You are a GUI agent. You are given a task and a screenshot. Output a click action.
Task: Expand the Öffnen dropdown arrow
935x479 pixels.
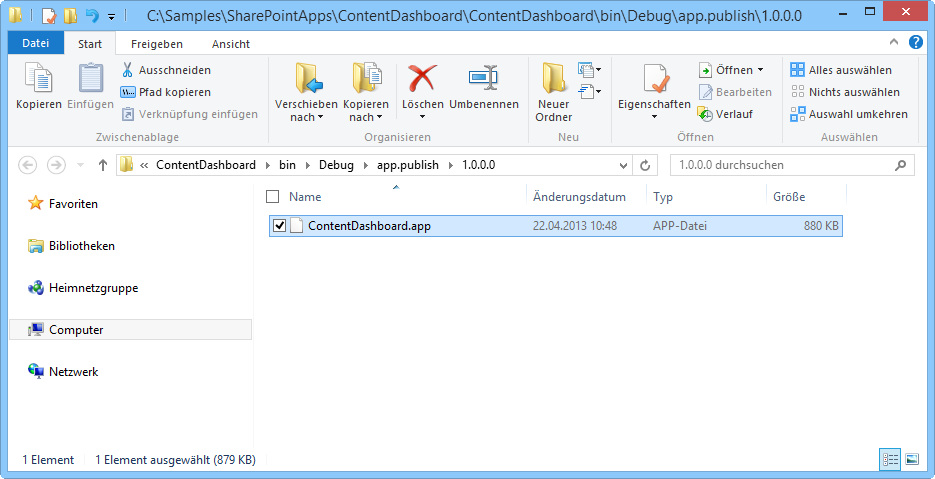point(760,70)
